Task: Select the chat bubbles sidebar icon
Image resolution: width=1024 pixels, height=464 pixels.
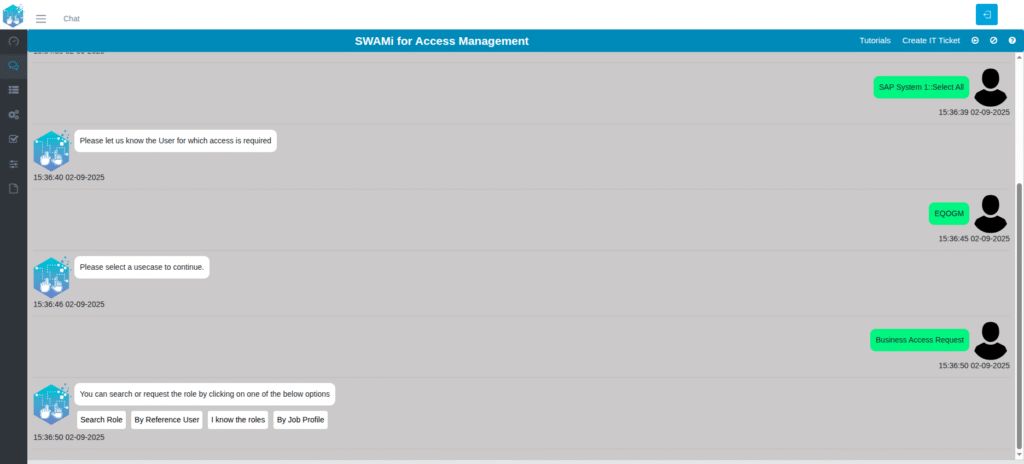Action: tap(13, 66)
